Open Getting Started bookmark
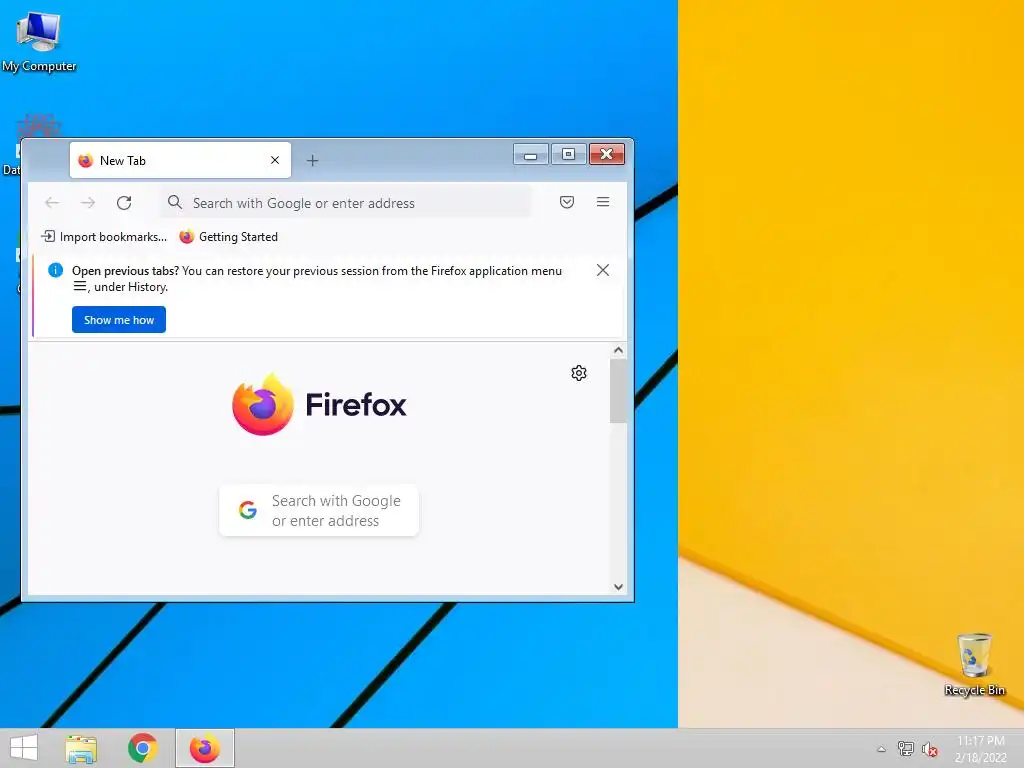Image resolution: width=1024 pixels, height=768 pixels. tap(229, 236)
